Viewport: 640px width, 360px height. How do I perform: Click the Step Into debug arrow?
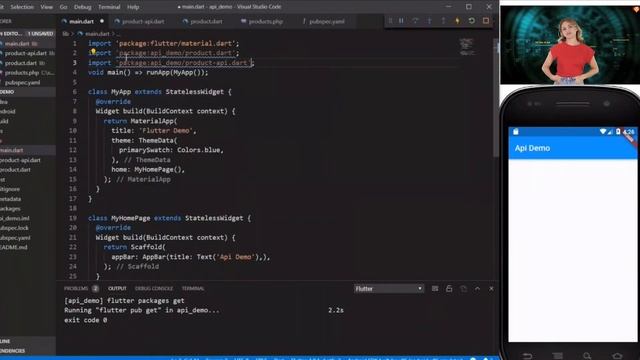point(429,20)
